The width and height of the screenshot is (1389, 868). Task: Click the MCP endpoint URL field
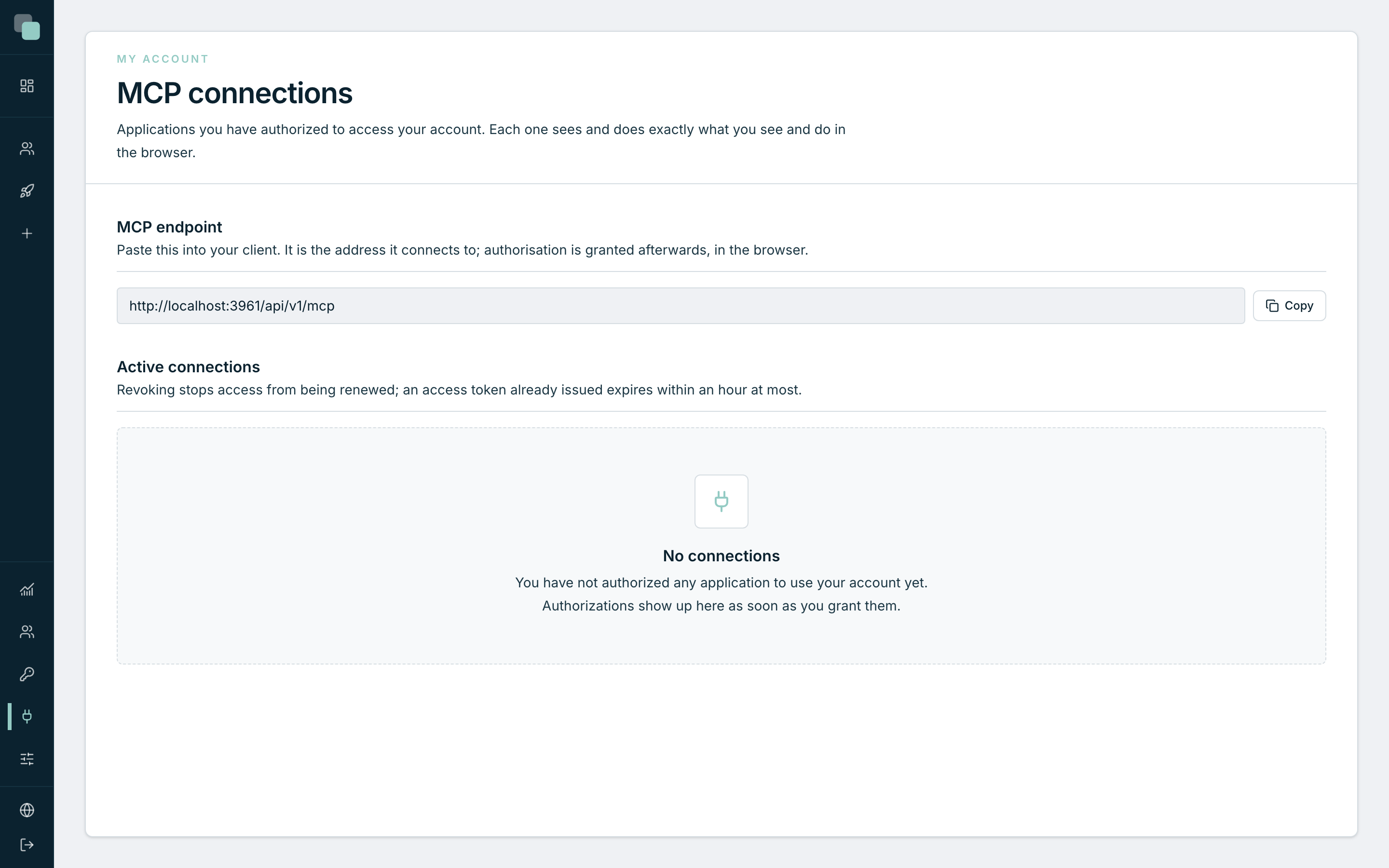681,305
